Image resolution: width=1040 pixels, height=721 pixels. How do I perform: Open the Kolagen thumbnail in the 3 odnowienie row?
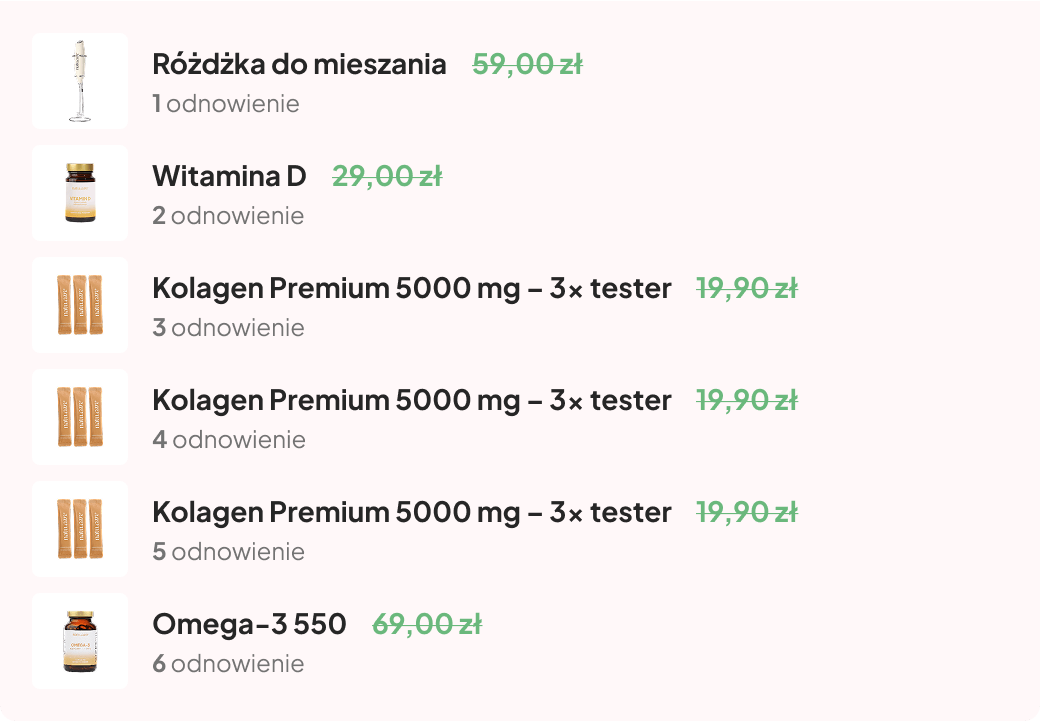coord(80,305)
